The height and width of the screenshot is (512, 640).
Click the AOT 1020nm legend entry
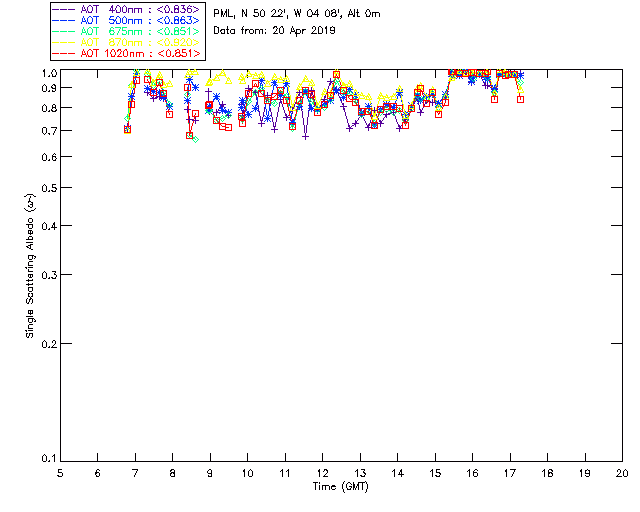[127, 53]
